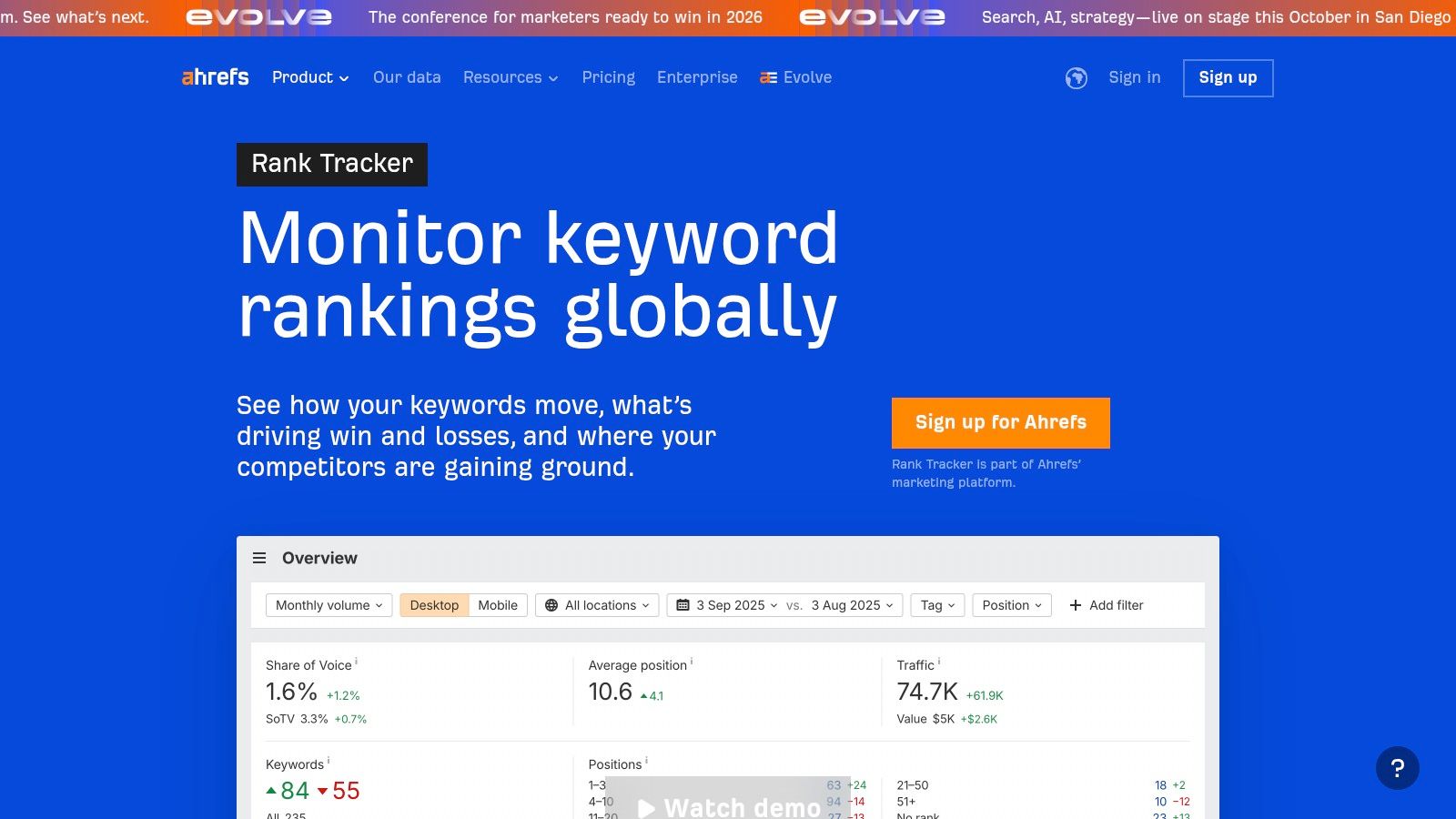Click the second evolve logo in banner
Image resolution: width=1456 pixels, height=819 pixels.
[x=872, y=17]
